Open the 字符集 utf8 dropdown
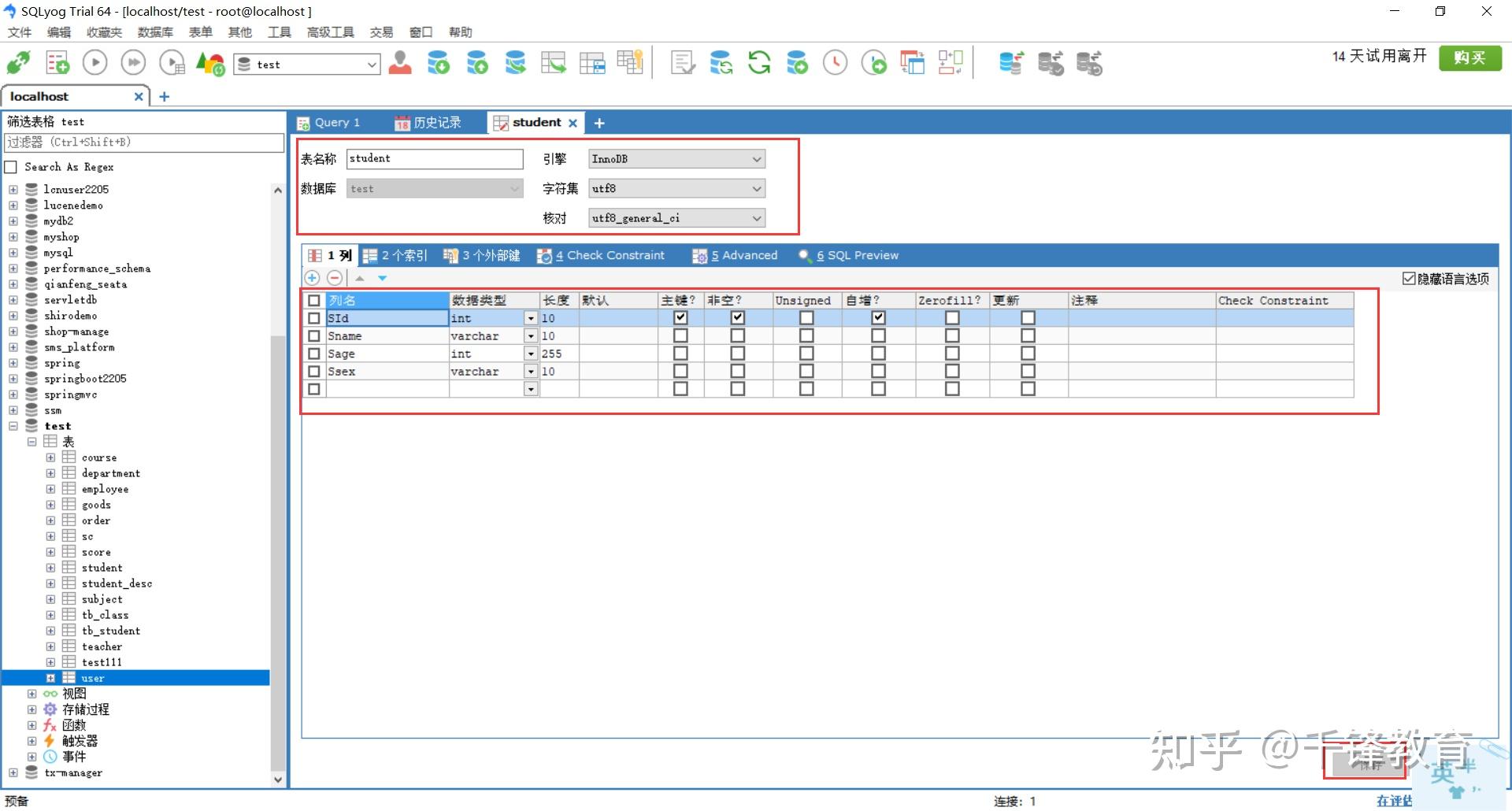Viewport: 1512px width, 811px height. tap(676, 189)
